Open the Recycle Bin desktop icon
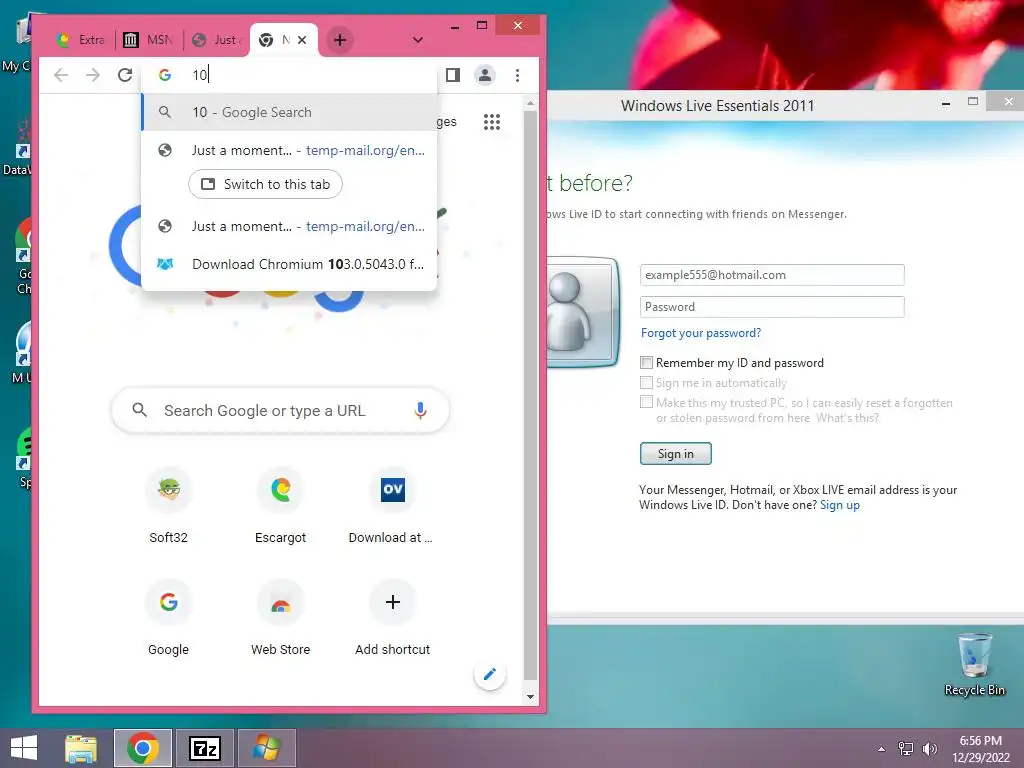This screenshot has height=768, width=1024. click(x=974, y=664)
